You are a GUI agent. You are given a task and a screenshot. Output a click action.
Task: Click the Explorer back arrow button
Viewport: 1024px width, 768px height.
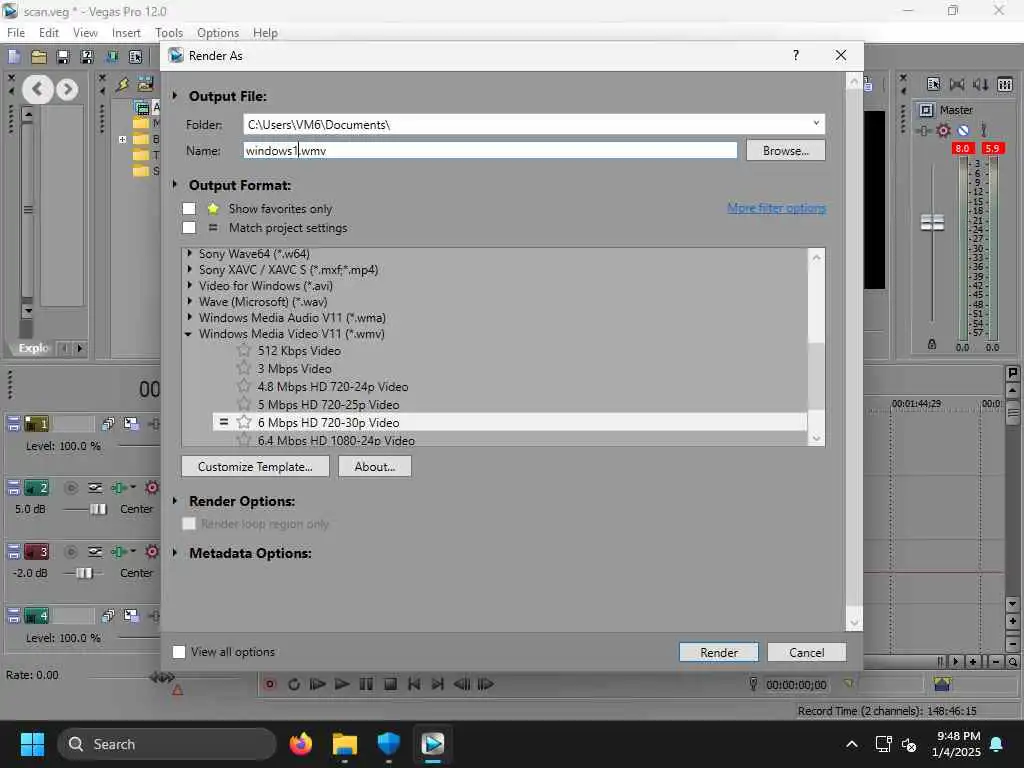pos(38,89)
